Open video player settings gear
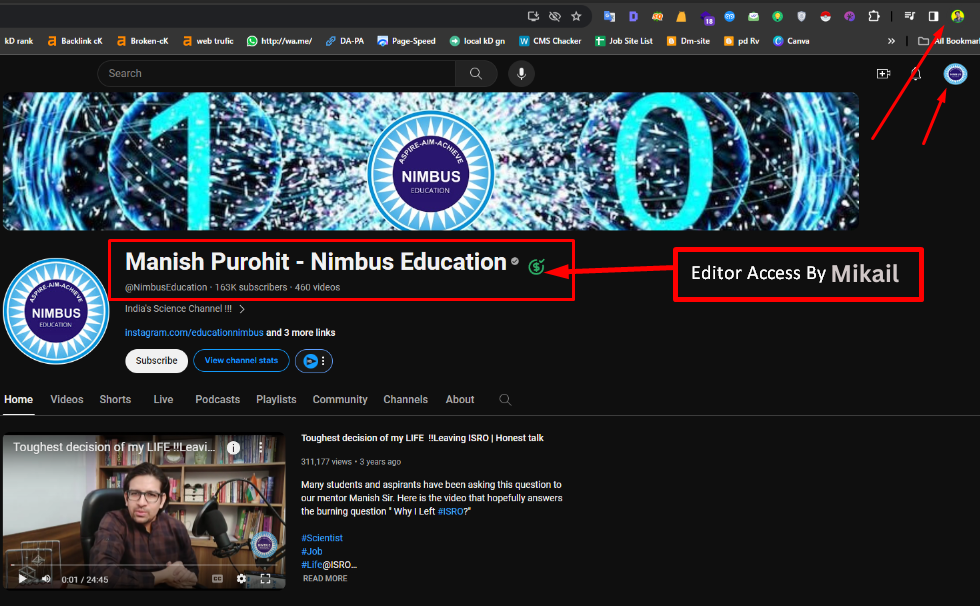Viewport: 980px width, 606px height. click(241, 578)
